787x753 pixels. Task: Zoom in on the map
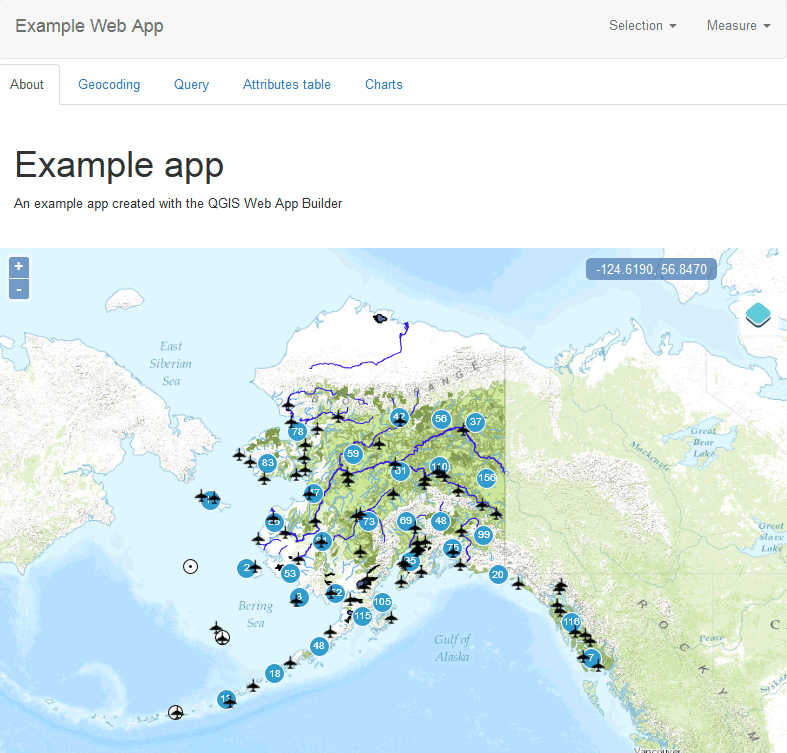19,267
